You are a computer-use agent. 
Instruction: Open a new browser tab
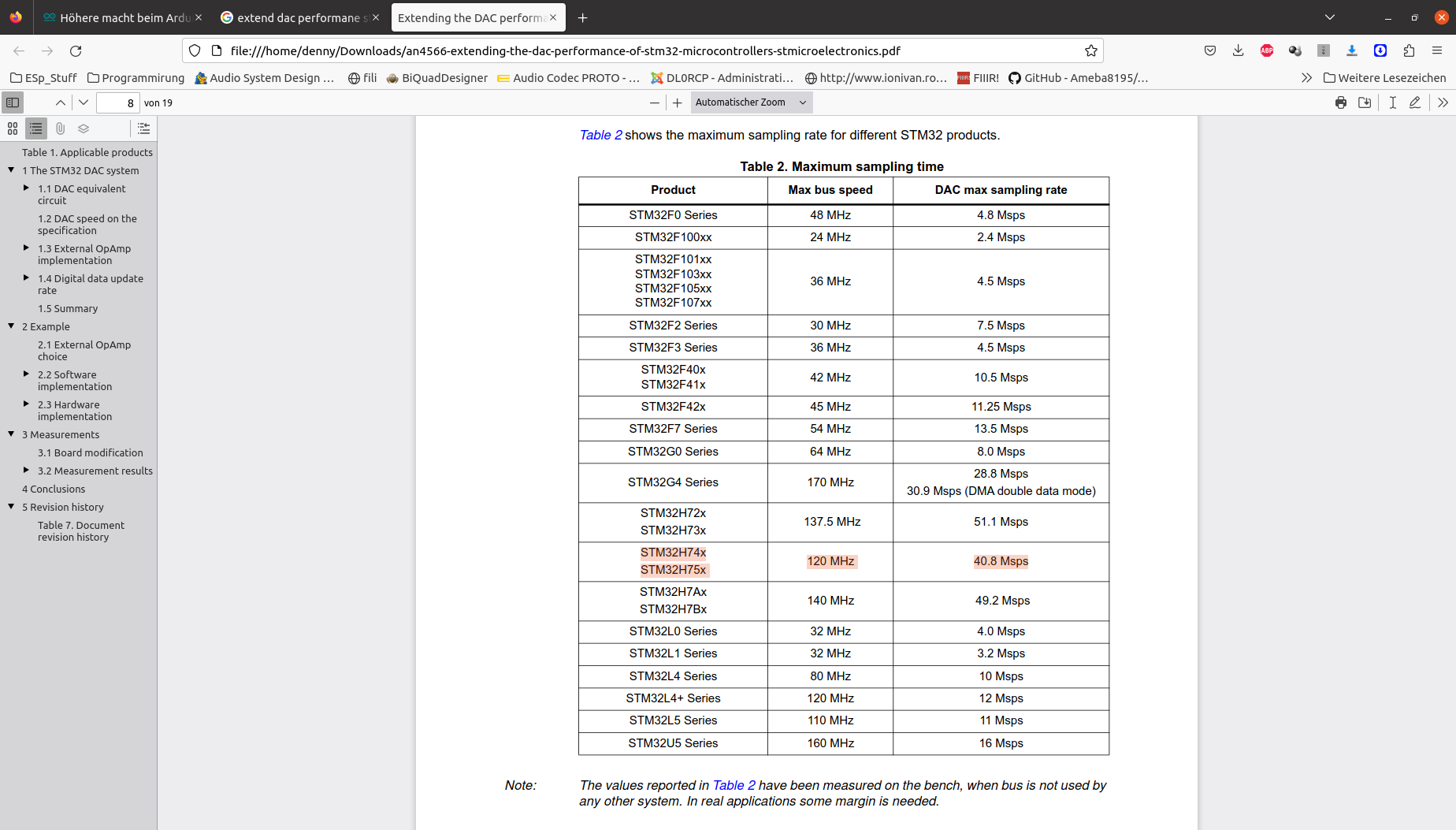(x=583, y=17)
